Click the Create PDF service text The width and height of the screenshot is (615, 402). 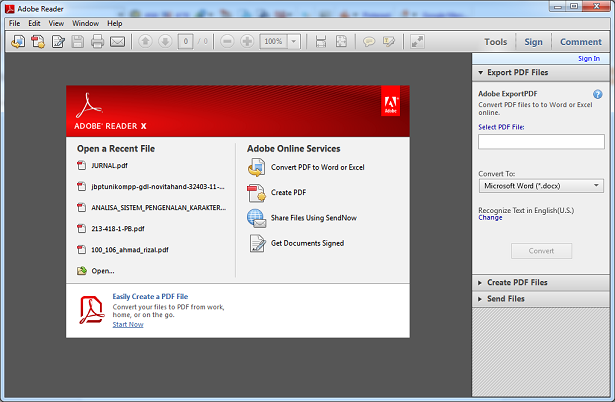(x=288, y=193)
